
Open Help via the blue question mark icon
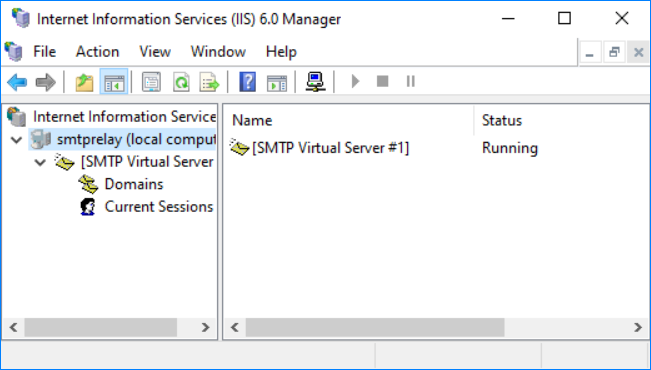(247, 82)
